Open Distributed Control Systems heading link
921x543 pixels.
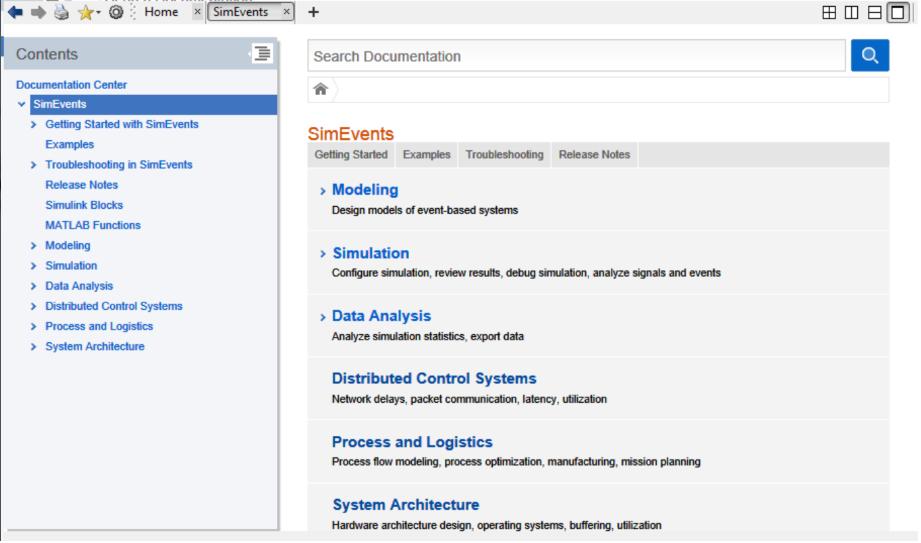[434, 379]
